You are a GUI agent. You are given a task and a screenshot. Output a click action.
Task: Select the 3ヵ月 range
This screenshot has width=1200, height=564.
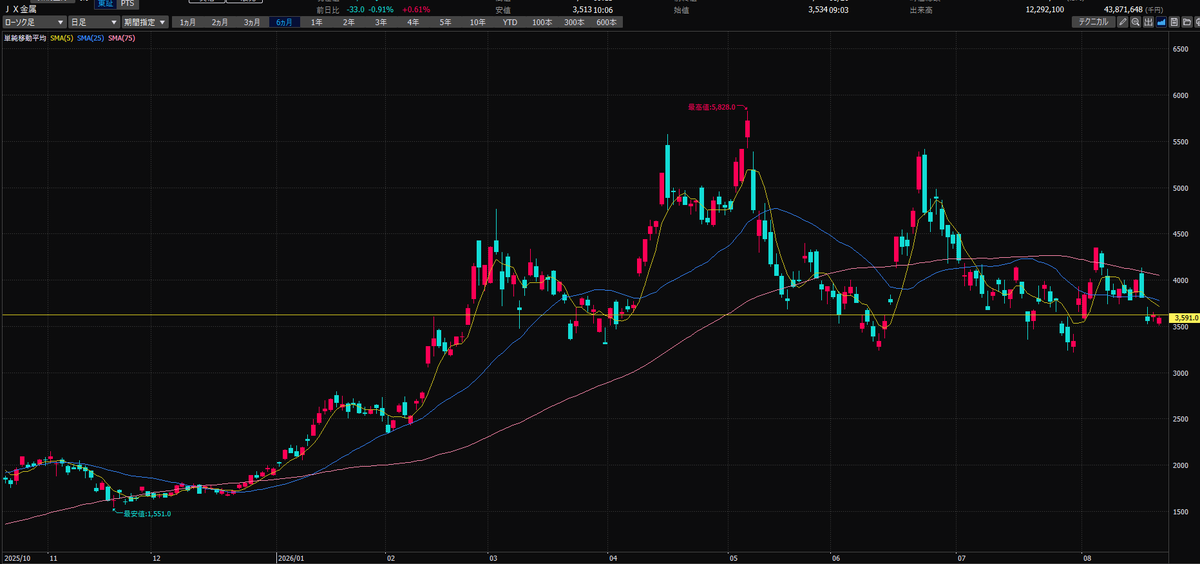click(252, 22)
